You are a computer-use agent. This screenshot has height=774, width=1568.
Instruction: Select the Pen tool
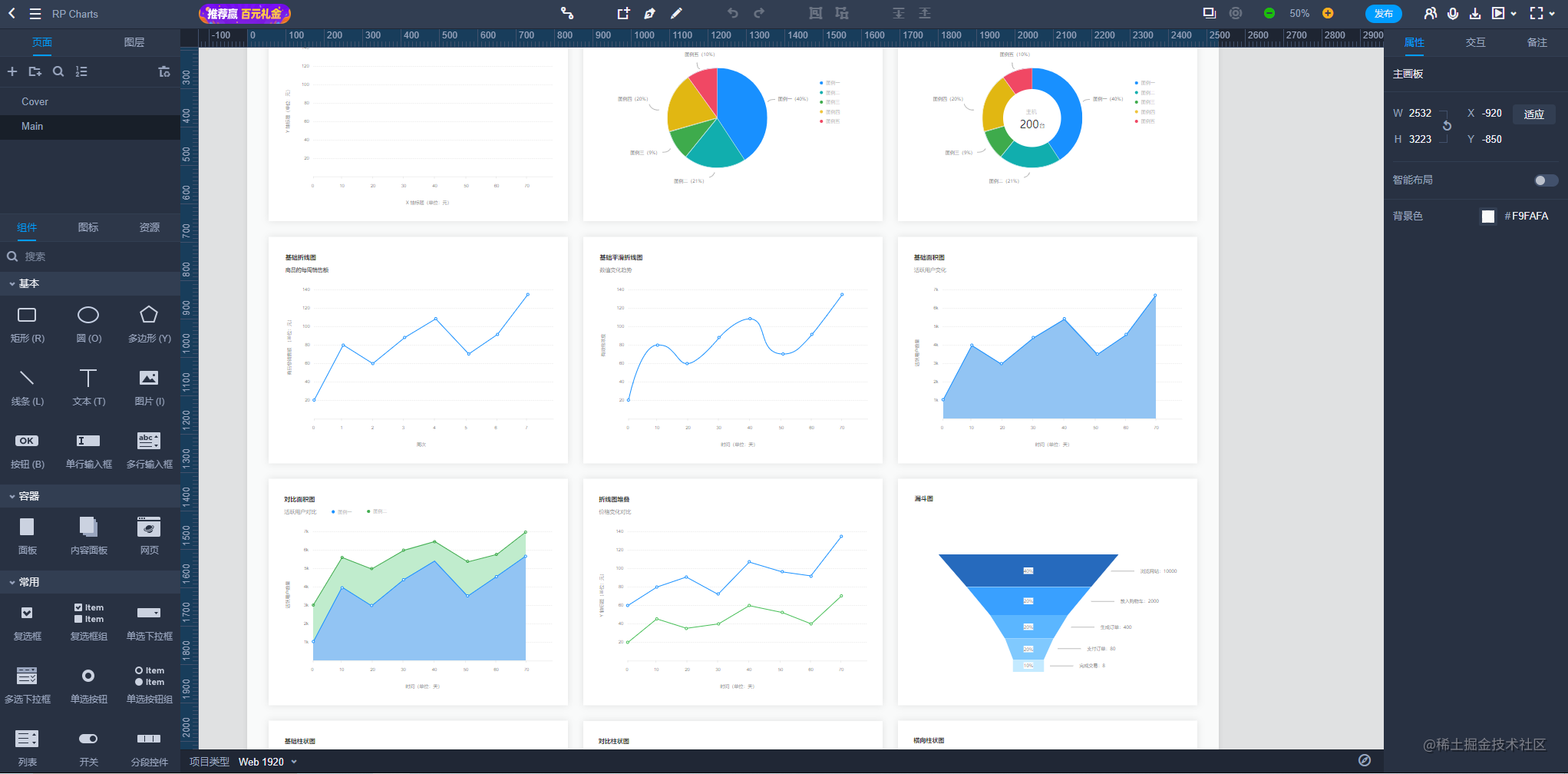[649, 13]
